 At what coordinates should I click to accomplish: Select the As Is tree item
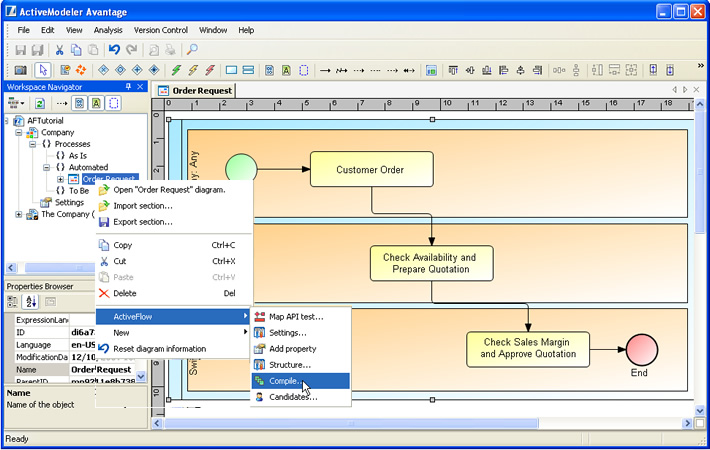point(77,156)
